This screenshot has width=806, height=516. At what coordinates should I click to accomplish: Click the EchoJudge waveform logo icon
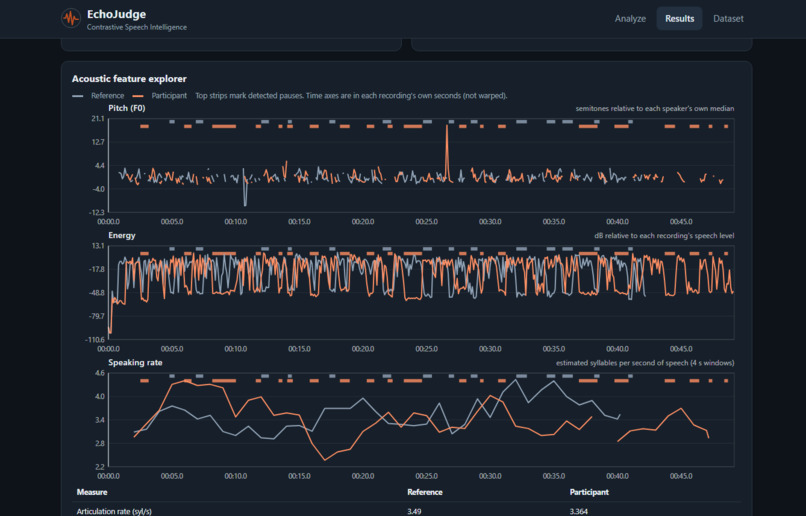point(71,19)
